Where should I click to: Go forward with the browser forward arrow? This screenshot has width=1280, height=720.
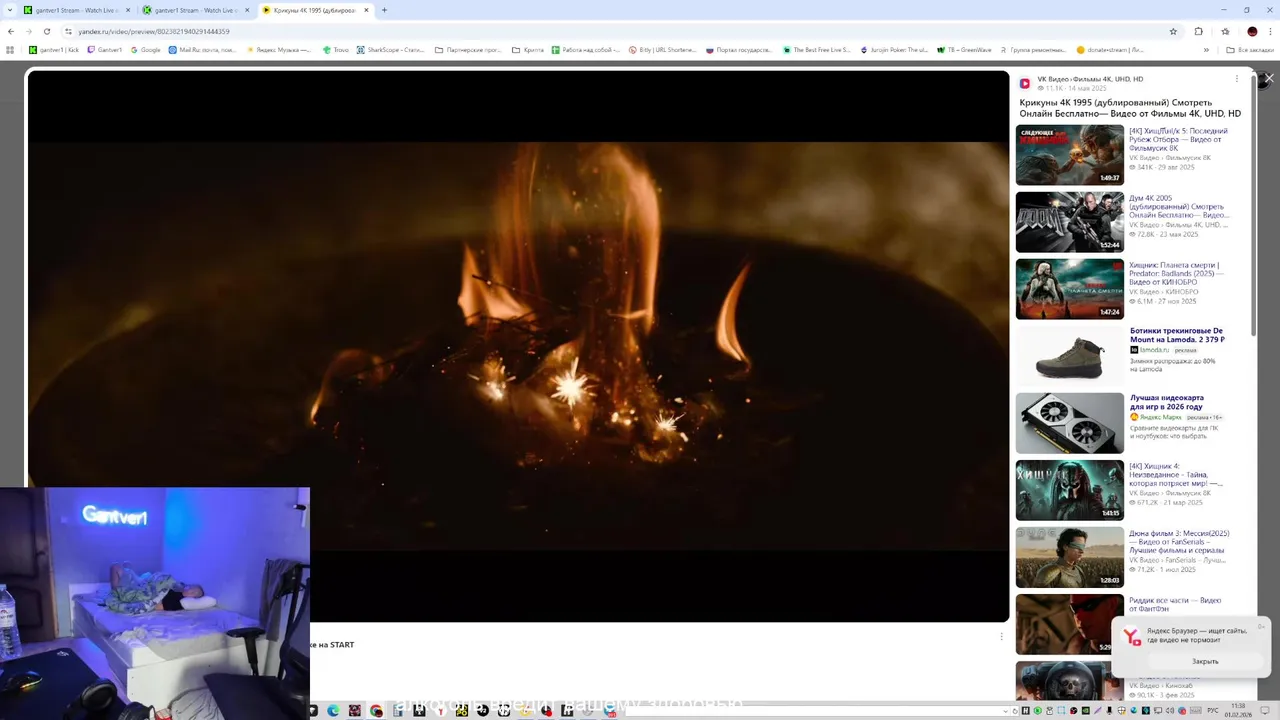(x=29, y=31)
